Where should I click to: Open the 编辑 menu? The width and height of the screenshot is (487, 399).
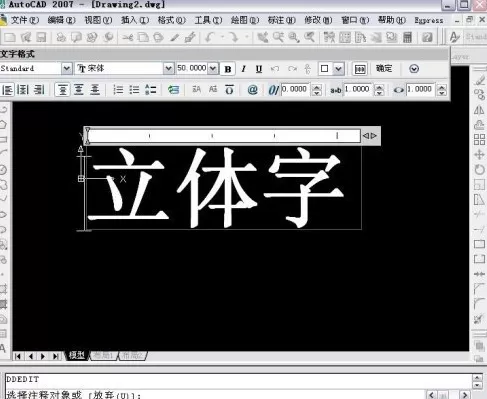click(x=61, y=20)
